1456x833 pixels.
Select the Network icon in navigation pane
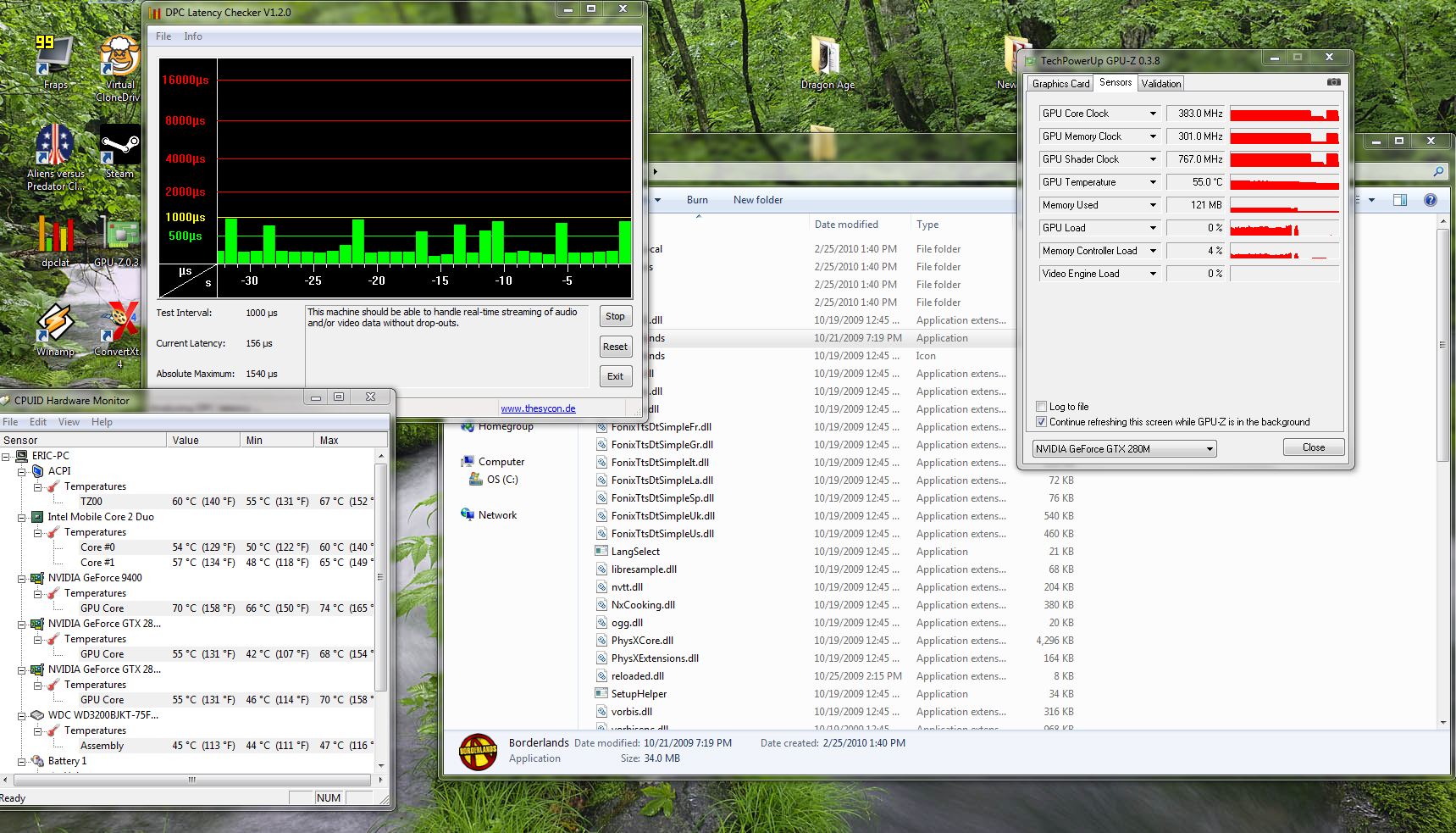coord(468,514)
